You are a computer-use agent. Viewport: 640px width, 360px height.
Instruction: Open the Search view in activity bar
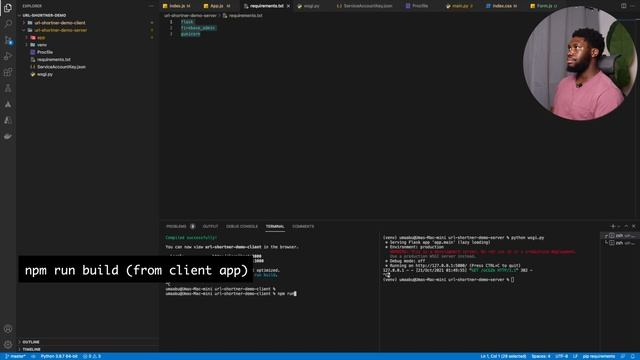[8, 24]
